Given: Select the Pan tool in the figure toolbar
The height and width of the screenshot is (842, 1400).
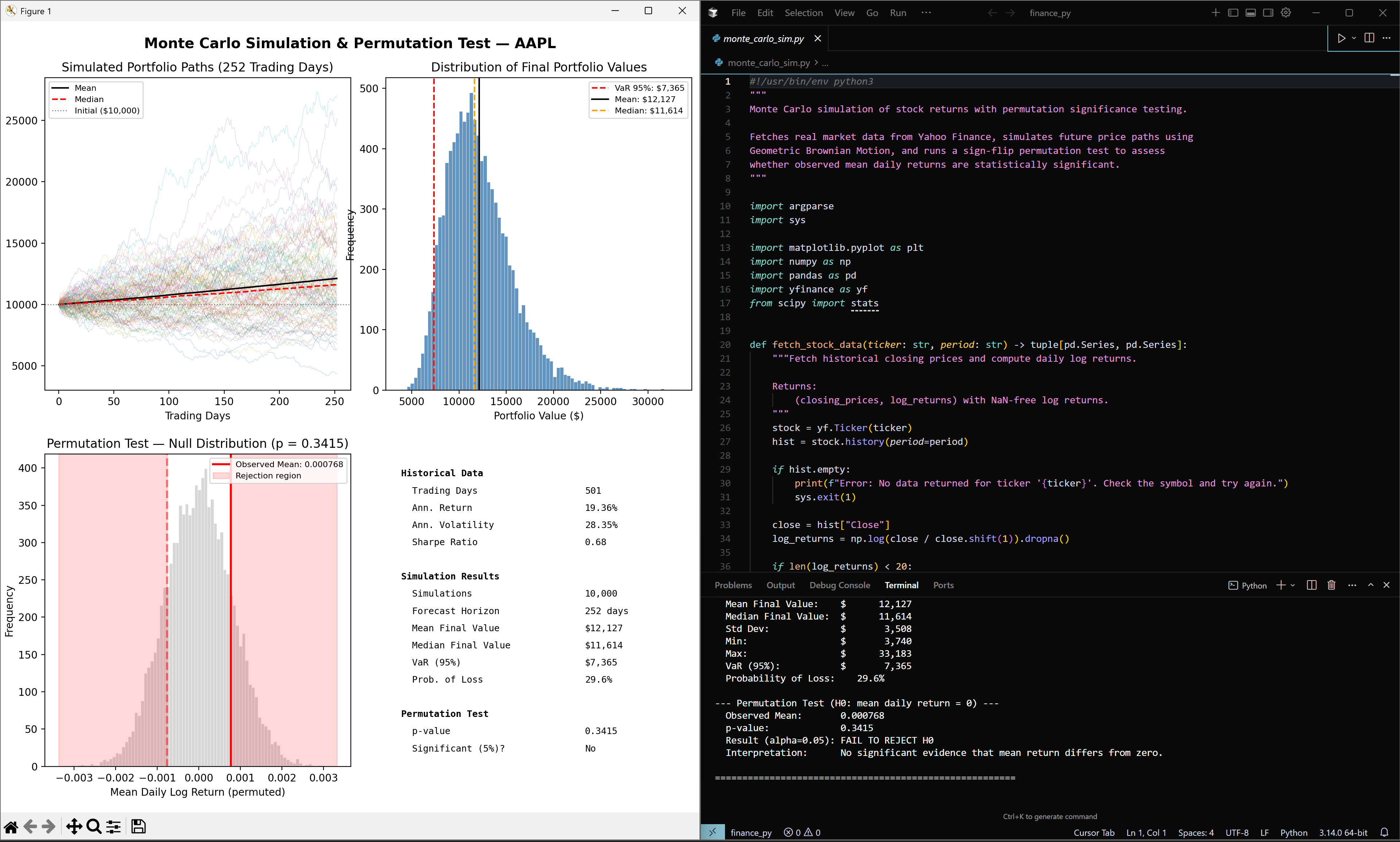Looking at the screenshot, I should click(x=74, y=827).
